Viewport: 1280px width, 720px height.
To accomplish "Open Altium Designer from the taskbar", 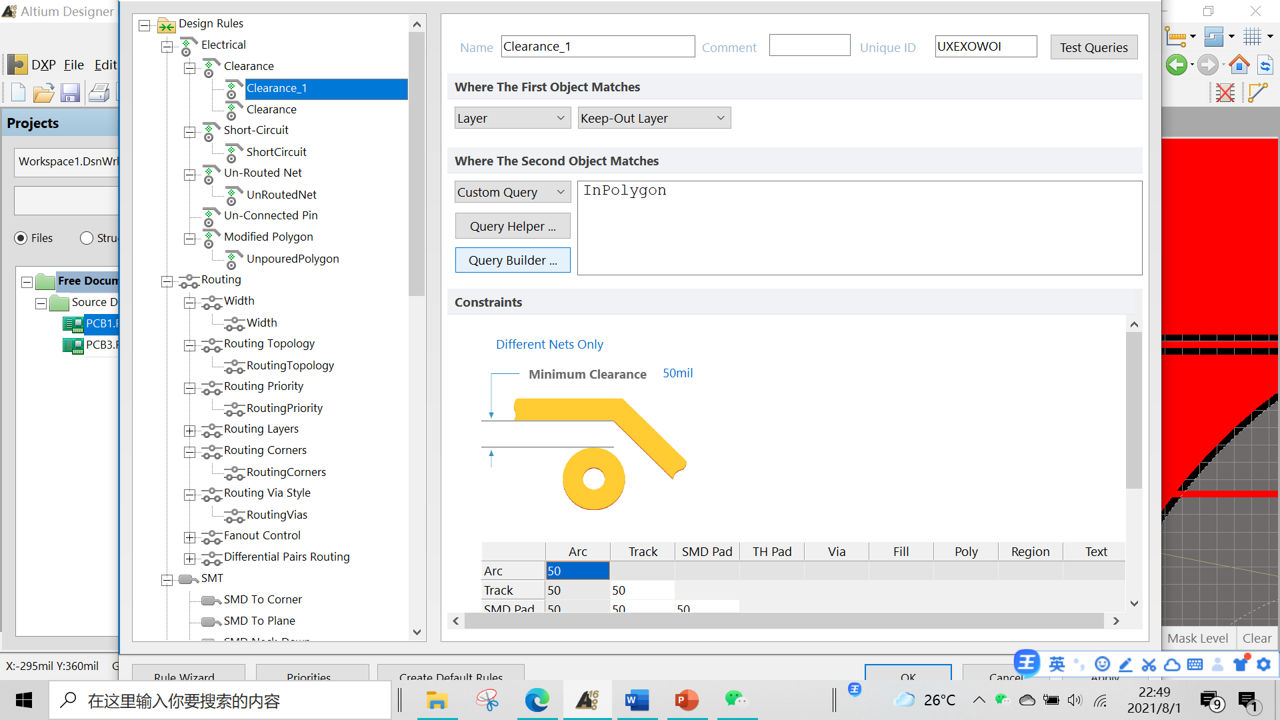I will [x=587, y=699].
